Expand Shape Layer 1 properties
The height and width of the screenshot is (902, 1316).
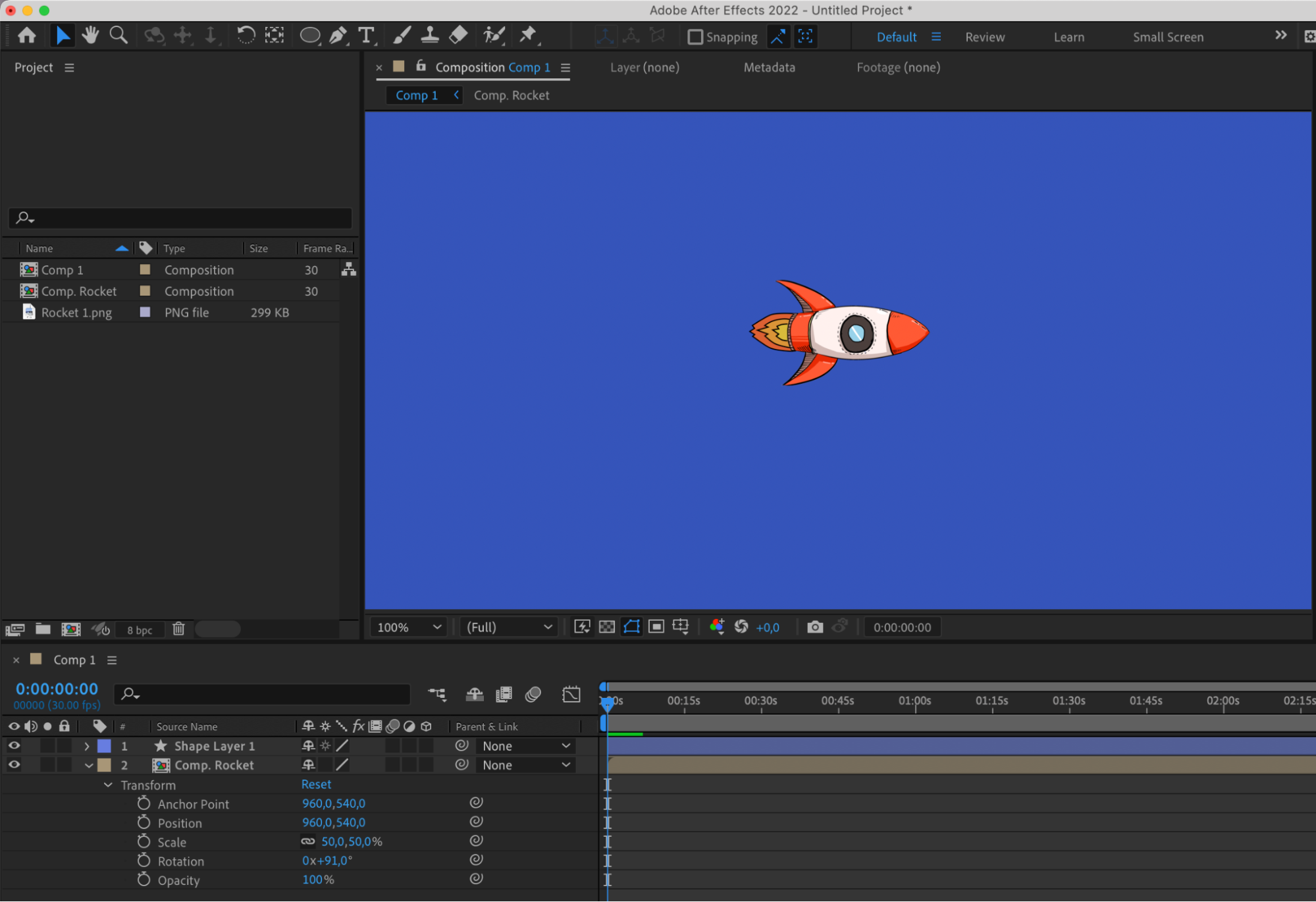click(x=87, y=746)
